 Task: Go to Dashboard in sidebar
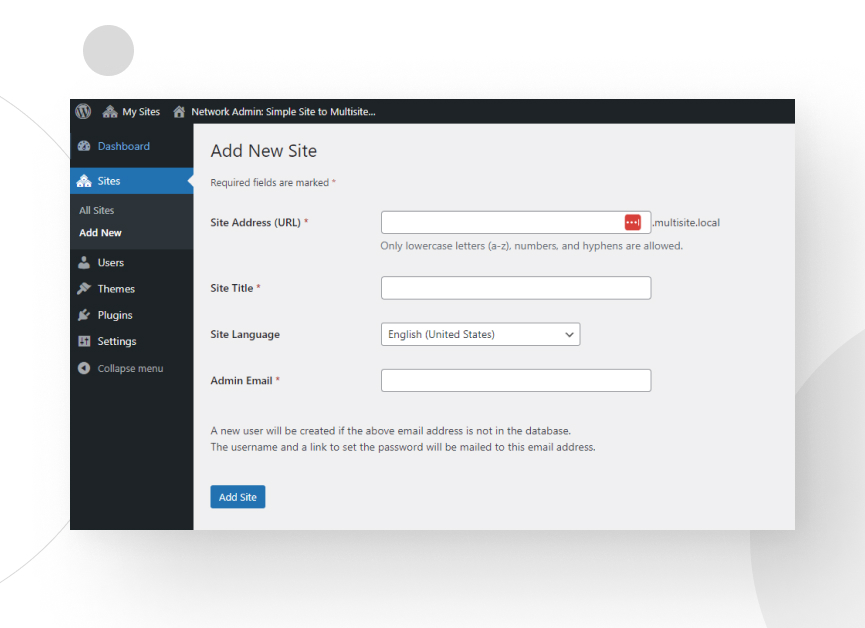coord(132,146)
